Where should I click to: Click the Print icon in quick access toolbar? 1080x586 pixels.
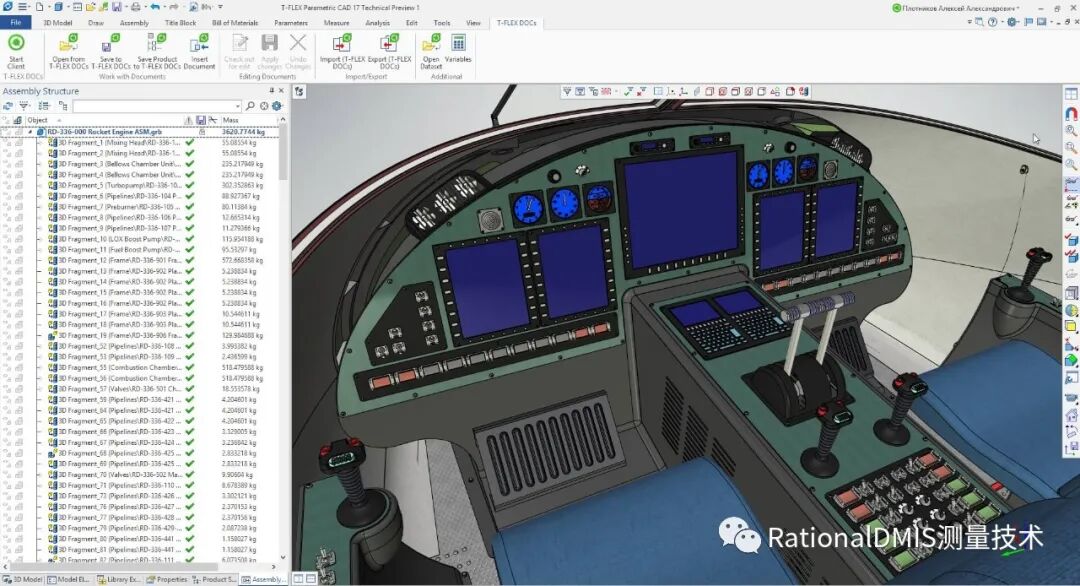(x=136, y=7)
